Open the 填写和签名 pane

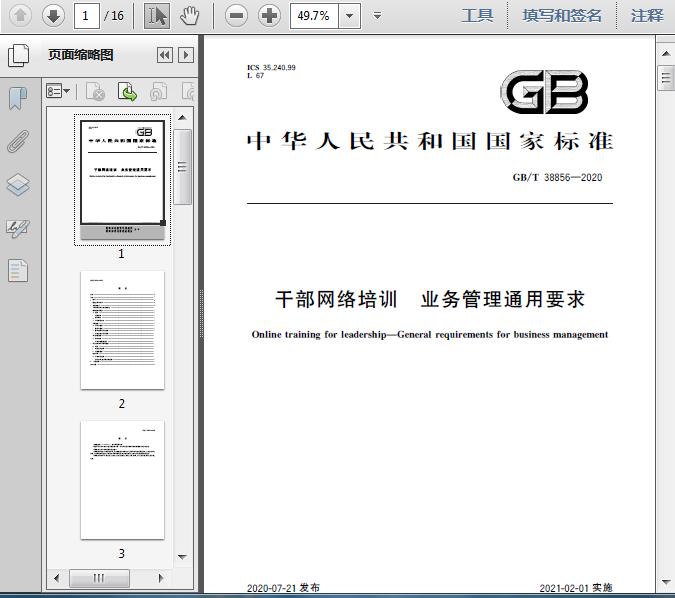(562, 15)
